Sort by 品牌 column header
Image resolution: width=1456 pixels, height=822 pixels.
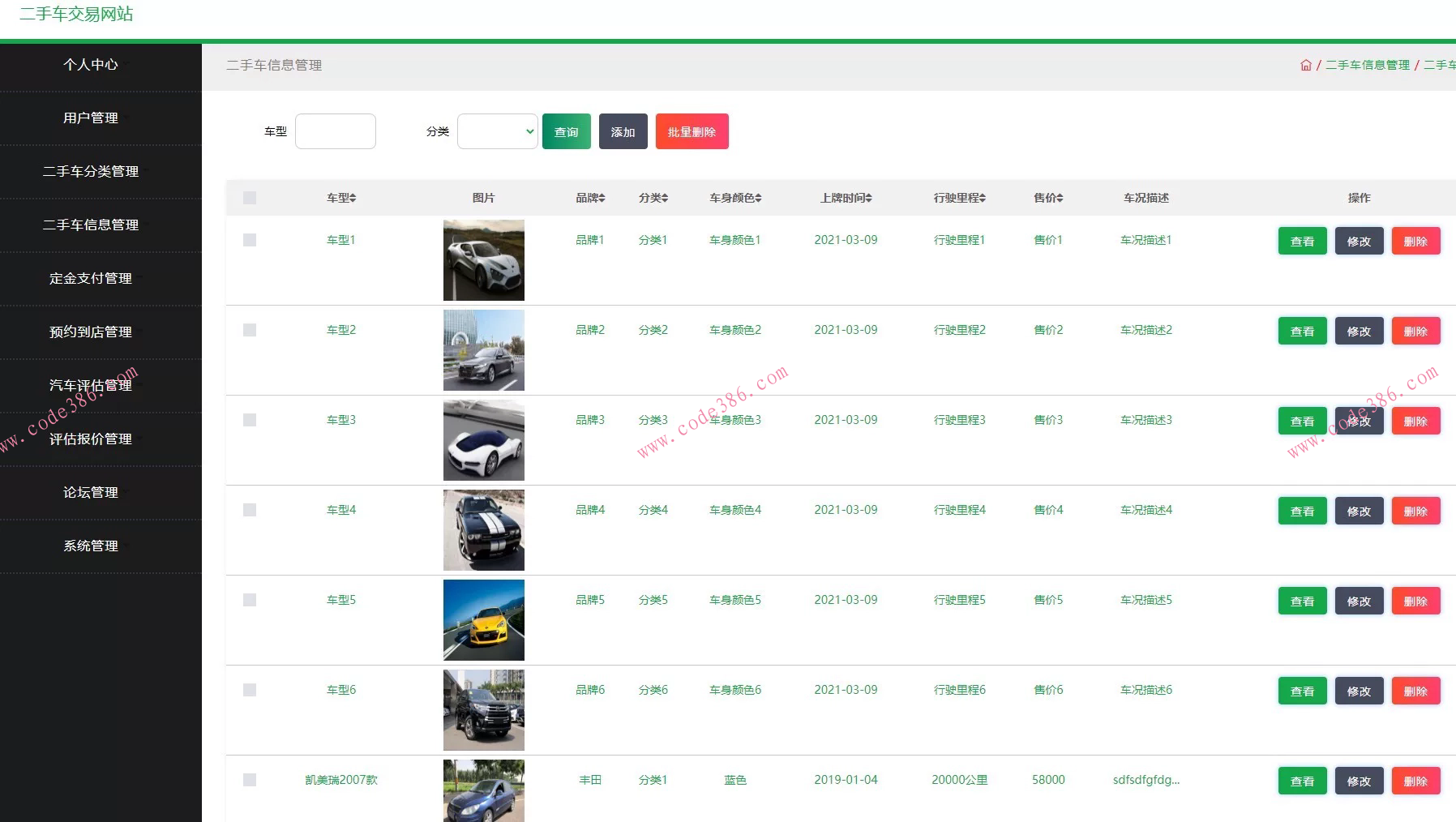(590, 198)
